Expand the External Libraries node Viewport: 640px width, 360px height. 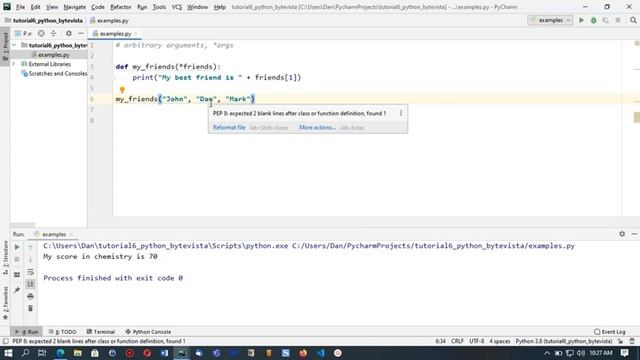tap(14, 64)
